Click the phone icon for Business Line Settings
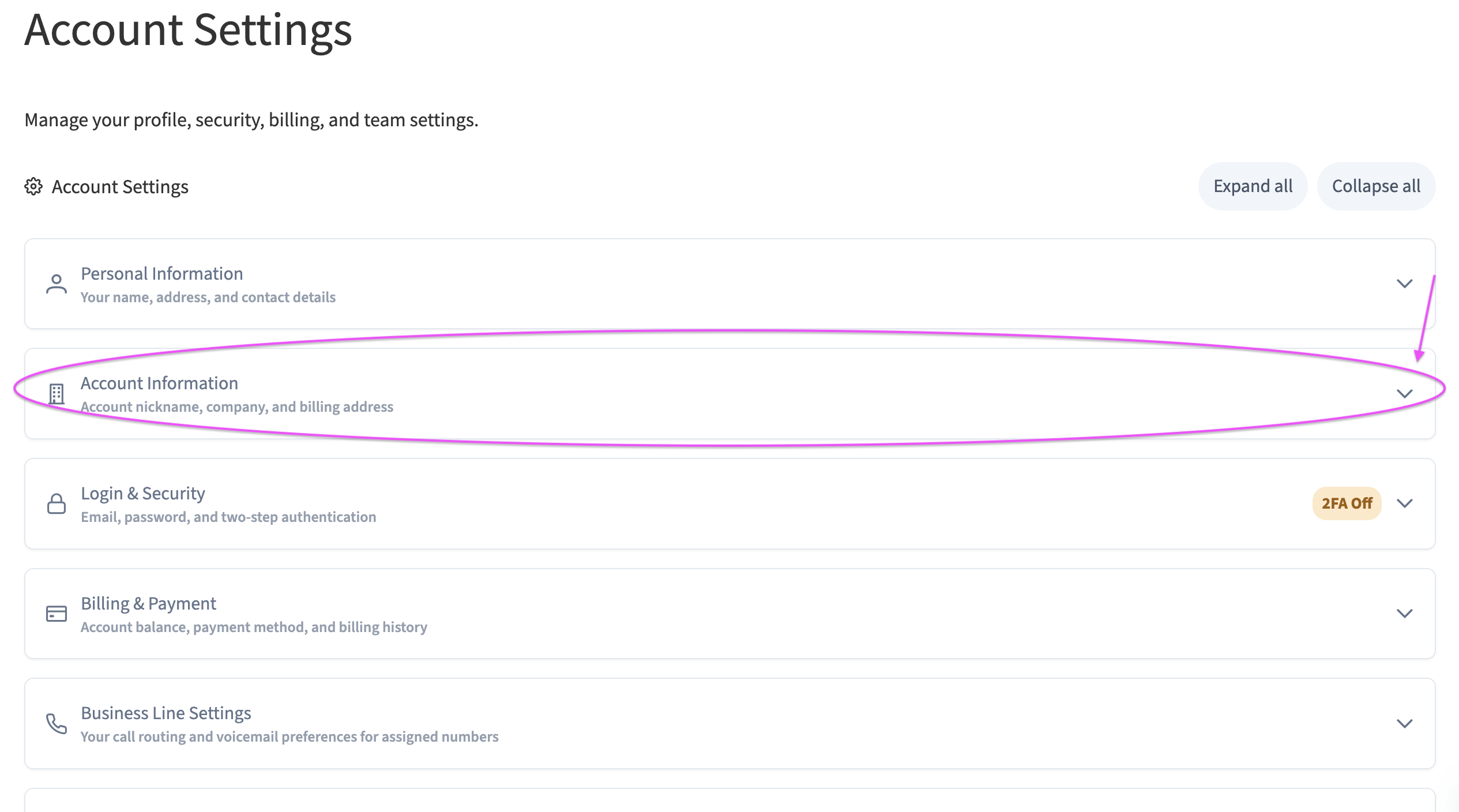This screenshot has height=812, width=1459. click(x=57, y=724)
